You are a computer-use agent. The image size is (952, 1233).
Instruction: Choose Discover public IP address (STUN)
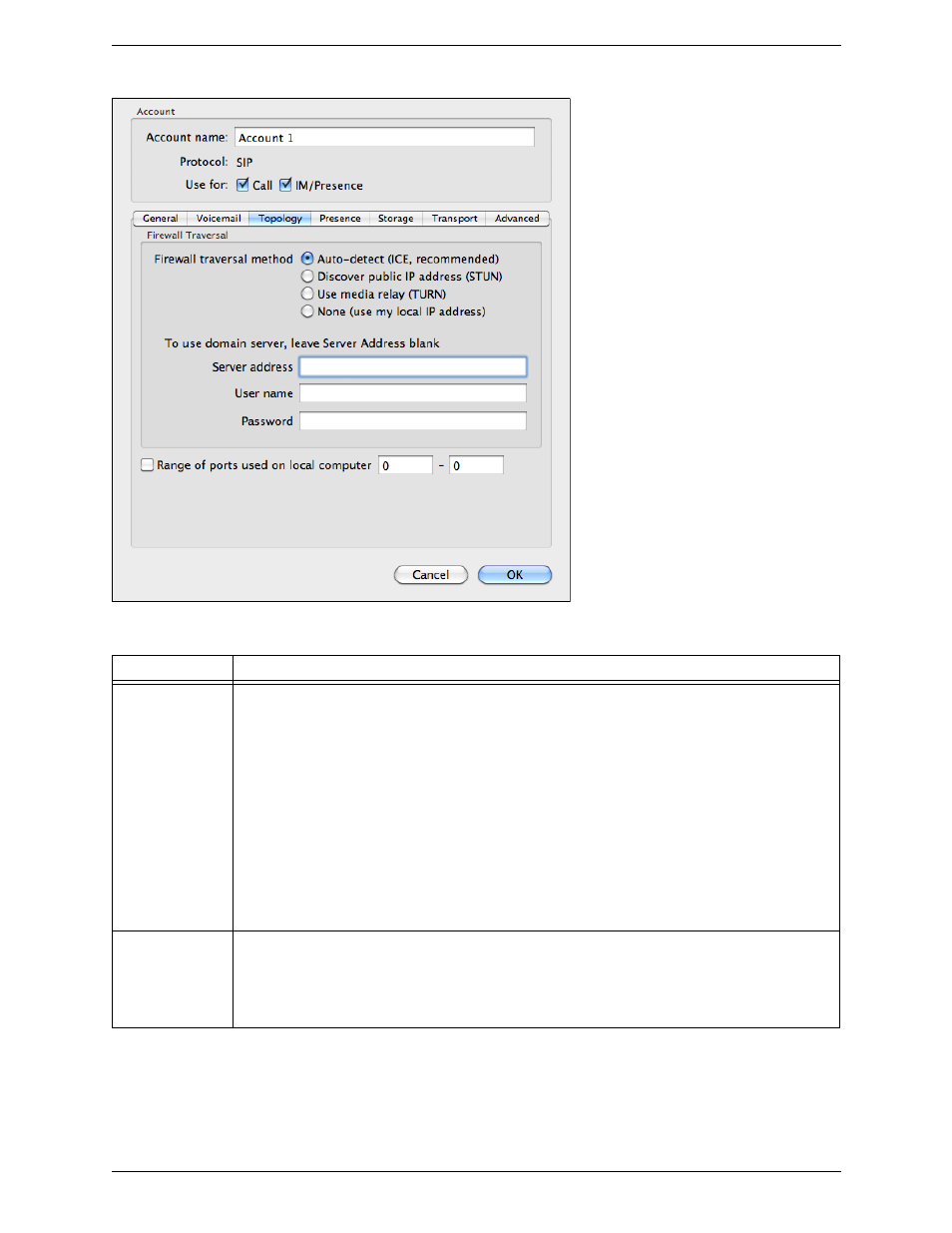point(307,277)
